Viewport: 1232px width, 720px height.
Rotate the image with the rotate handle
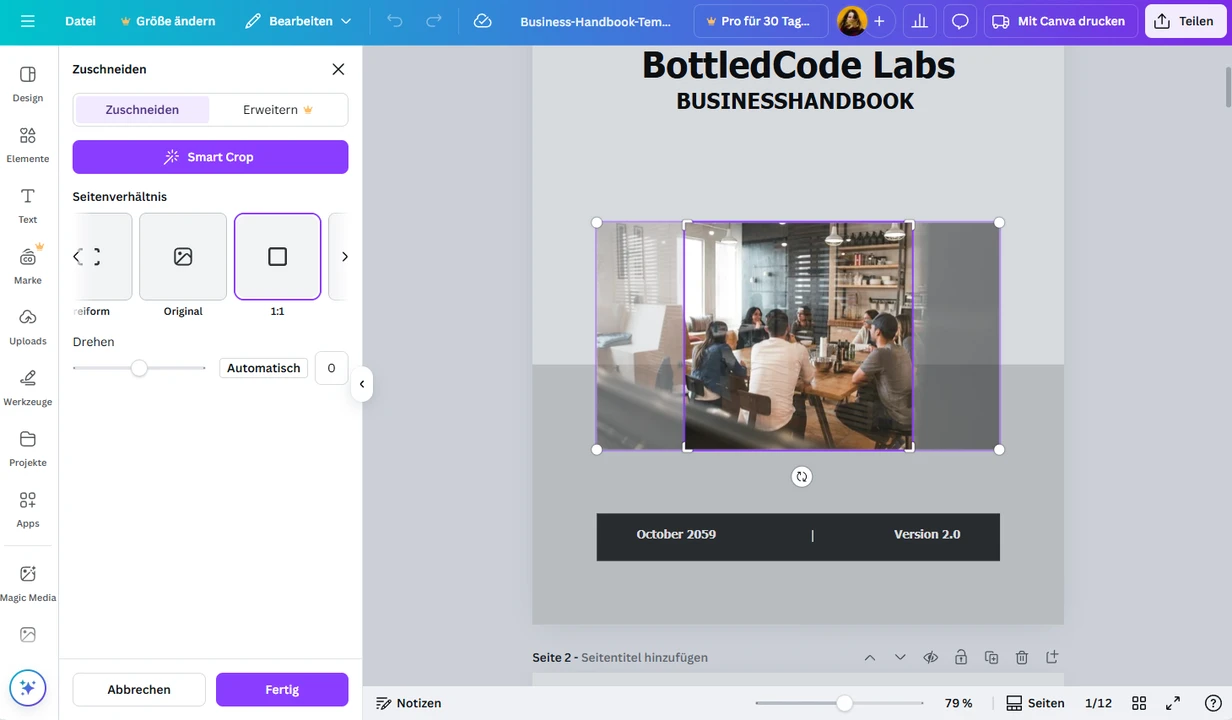click(x=801, y=477)
